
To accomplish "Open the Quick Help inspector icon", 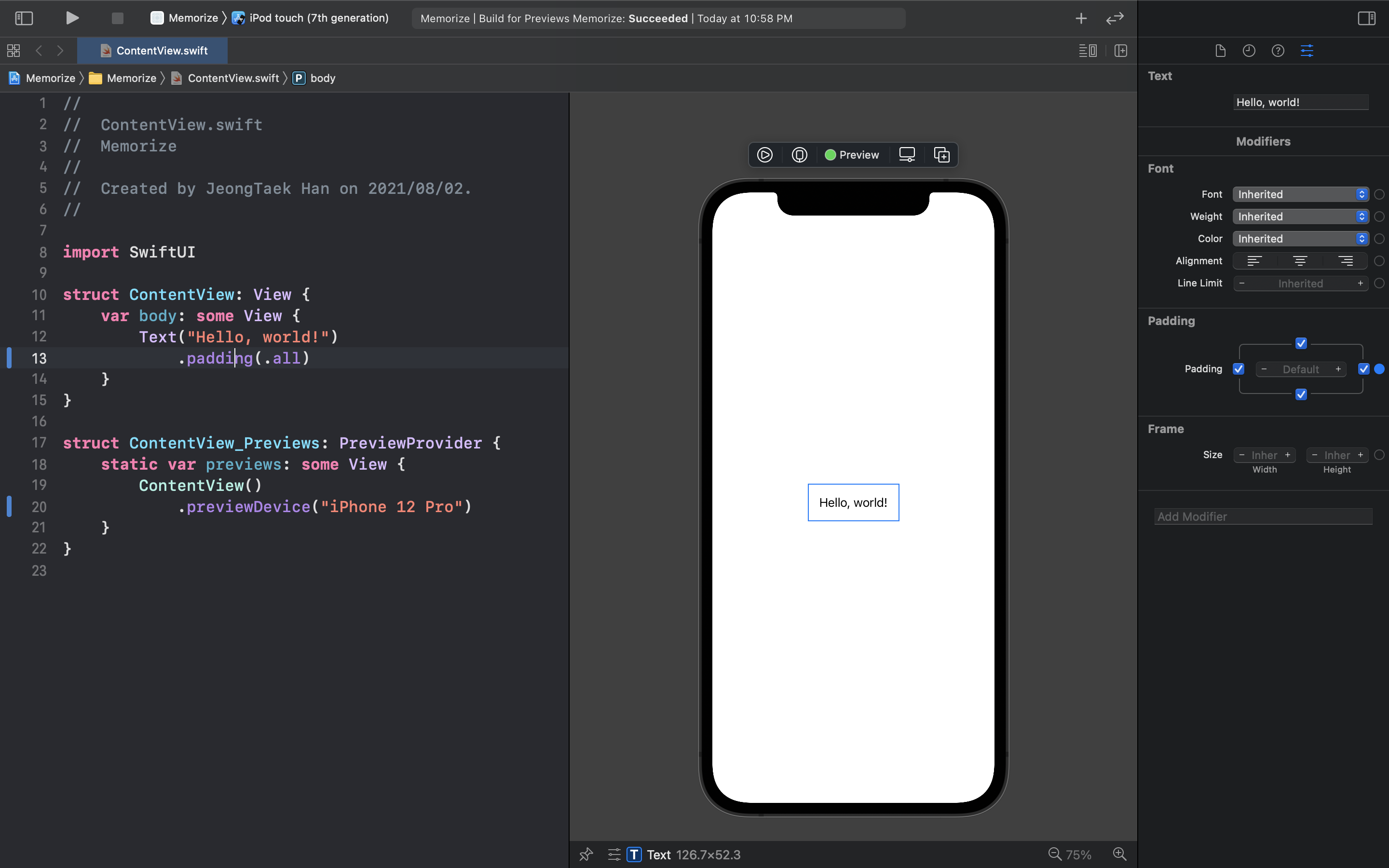I will [x=1278, y=51].
